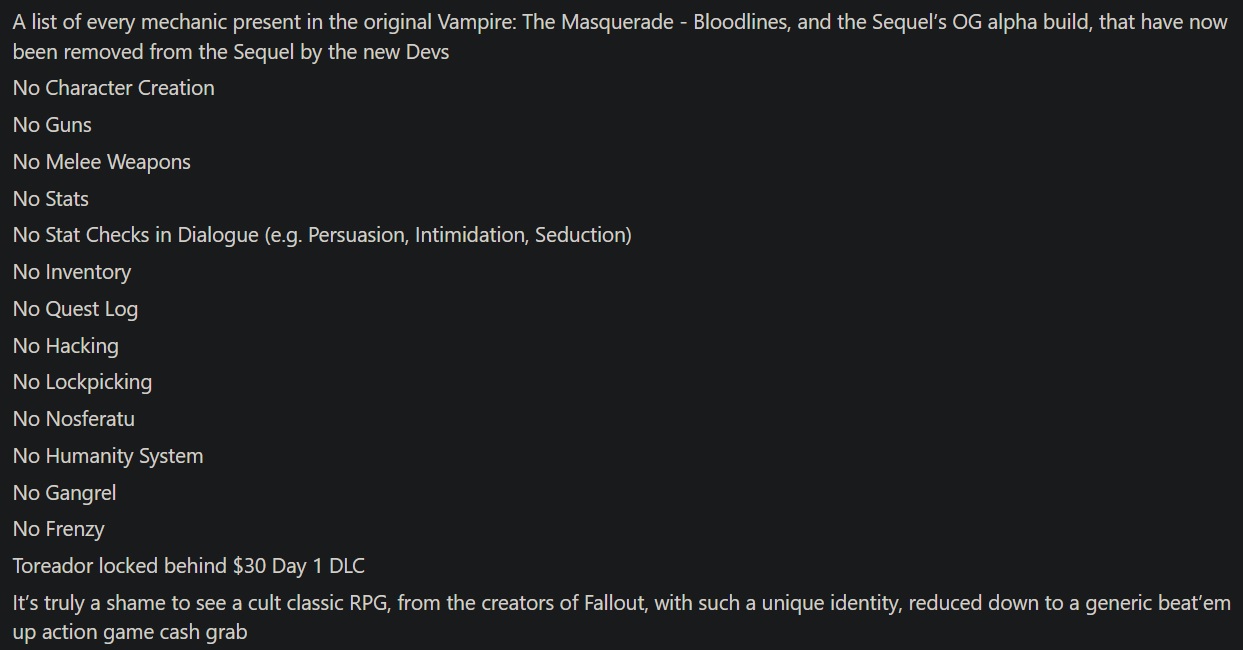This screenshot has height=650, width=1243.
Task: Click the standalone "No Stats" line
Action: tap(51, 199)
